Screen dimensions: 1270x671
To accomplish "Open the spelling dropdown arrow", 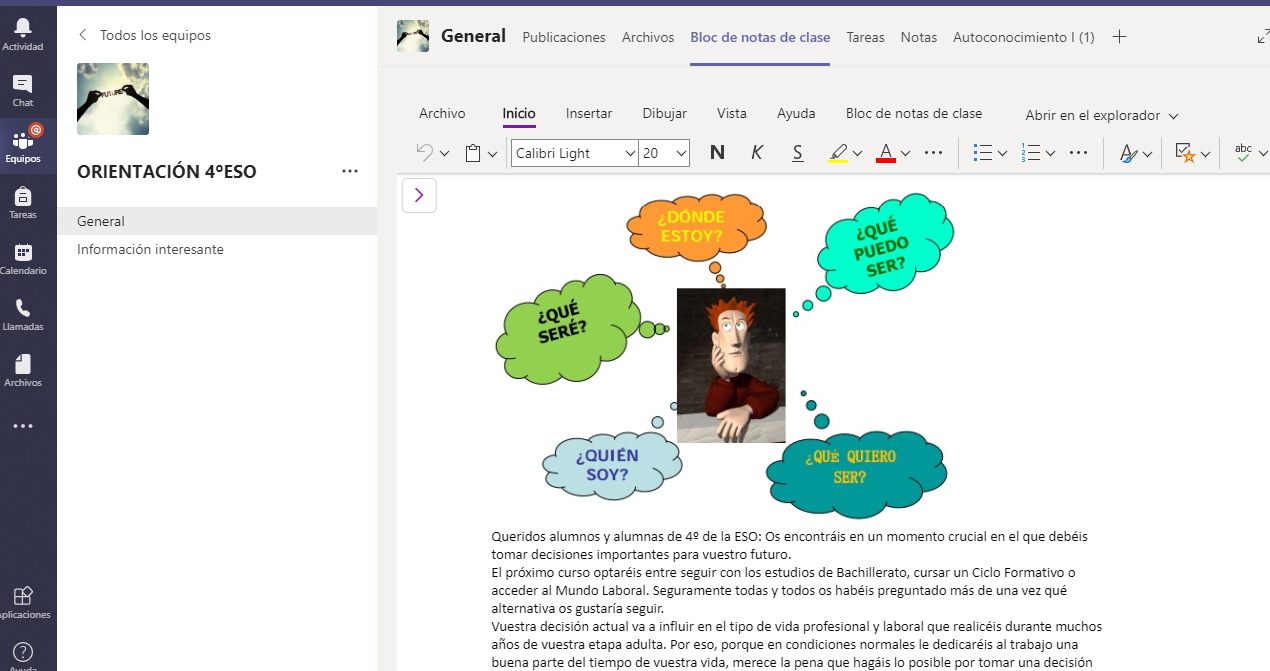I will pos(1263,154).
